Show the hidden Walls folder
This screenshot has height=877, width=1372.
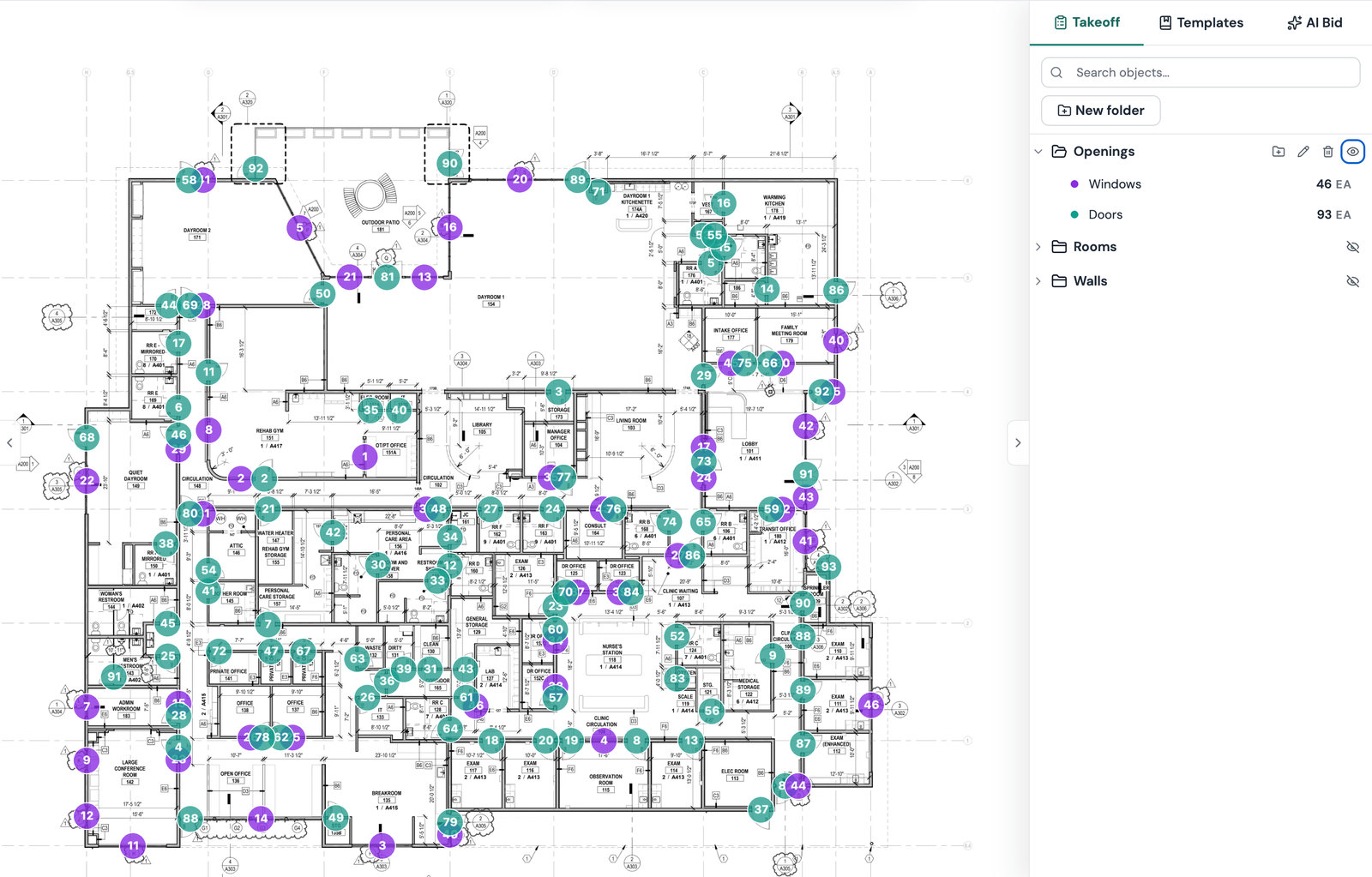[1353, 281]
